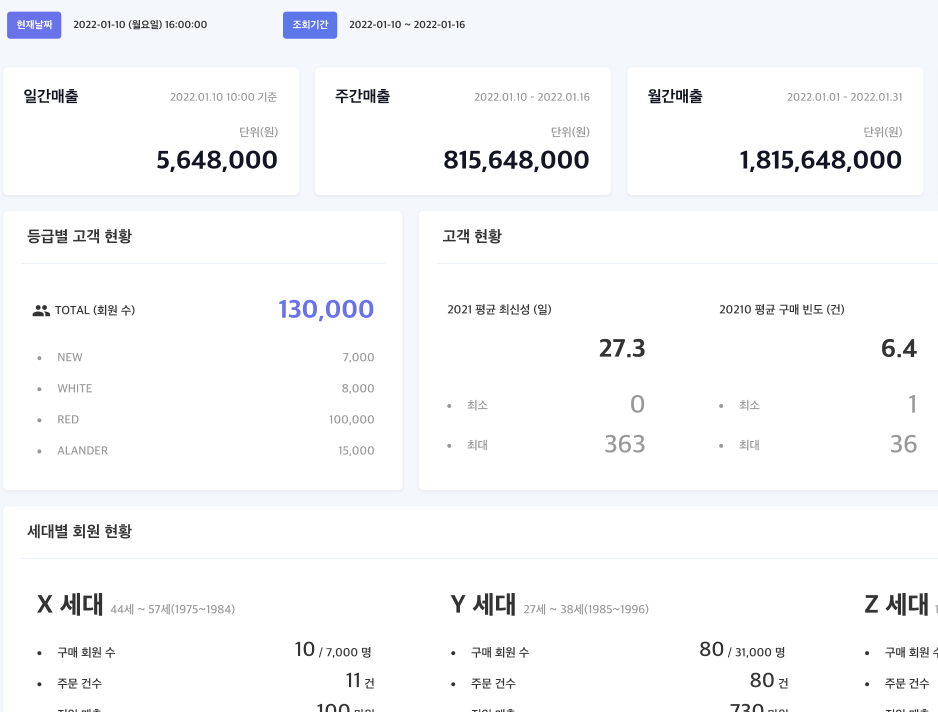Viewport: 938px width, 712px height.
Task: Click the 월간매출 card title
Action: click(x=675, y=96)
